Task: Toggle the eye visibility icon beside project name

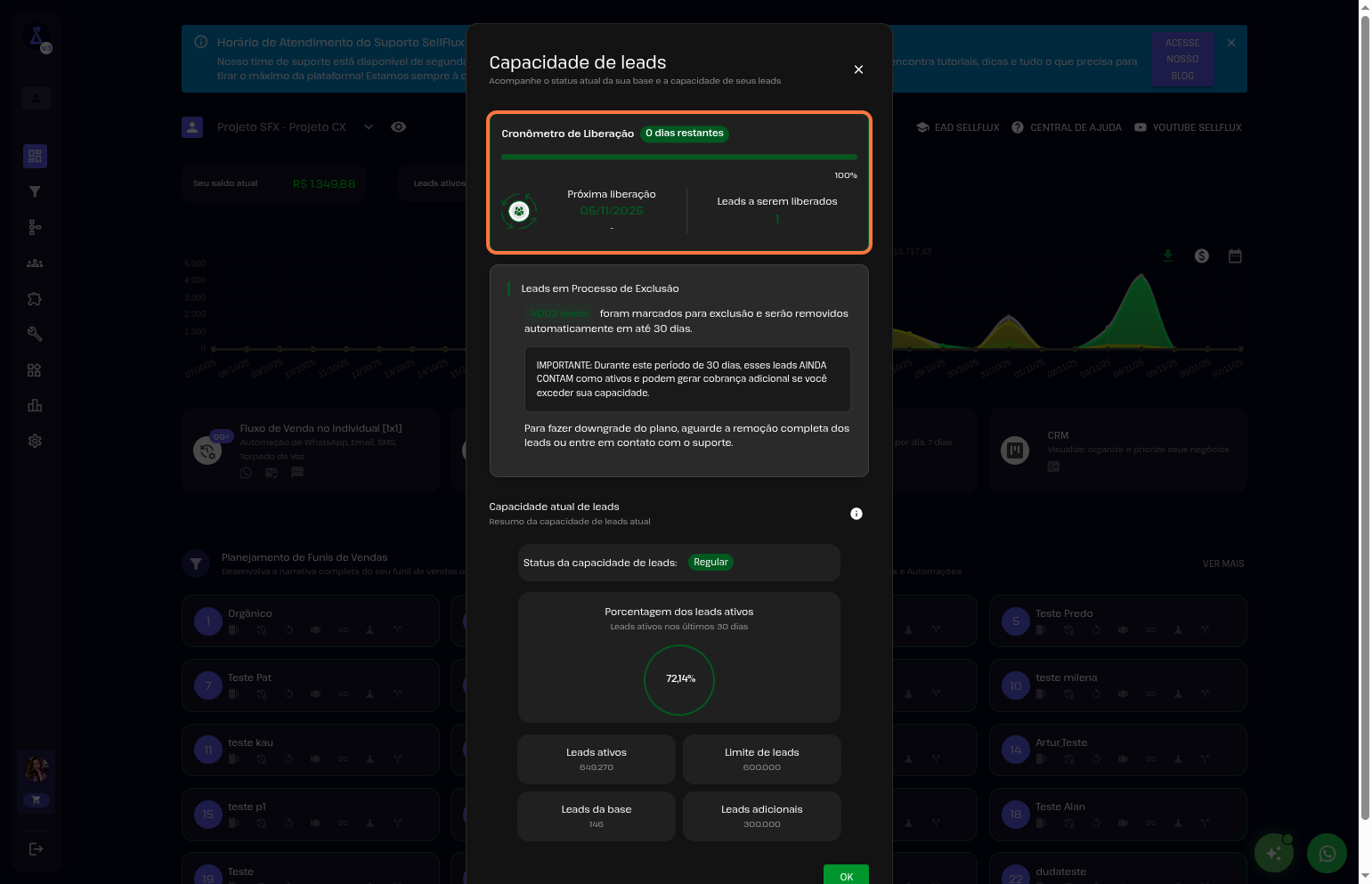Action: pos(398,127)
